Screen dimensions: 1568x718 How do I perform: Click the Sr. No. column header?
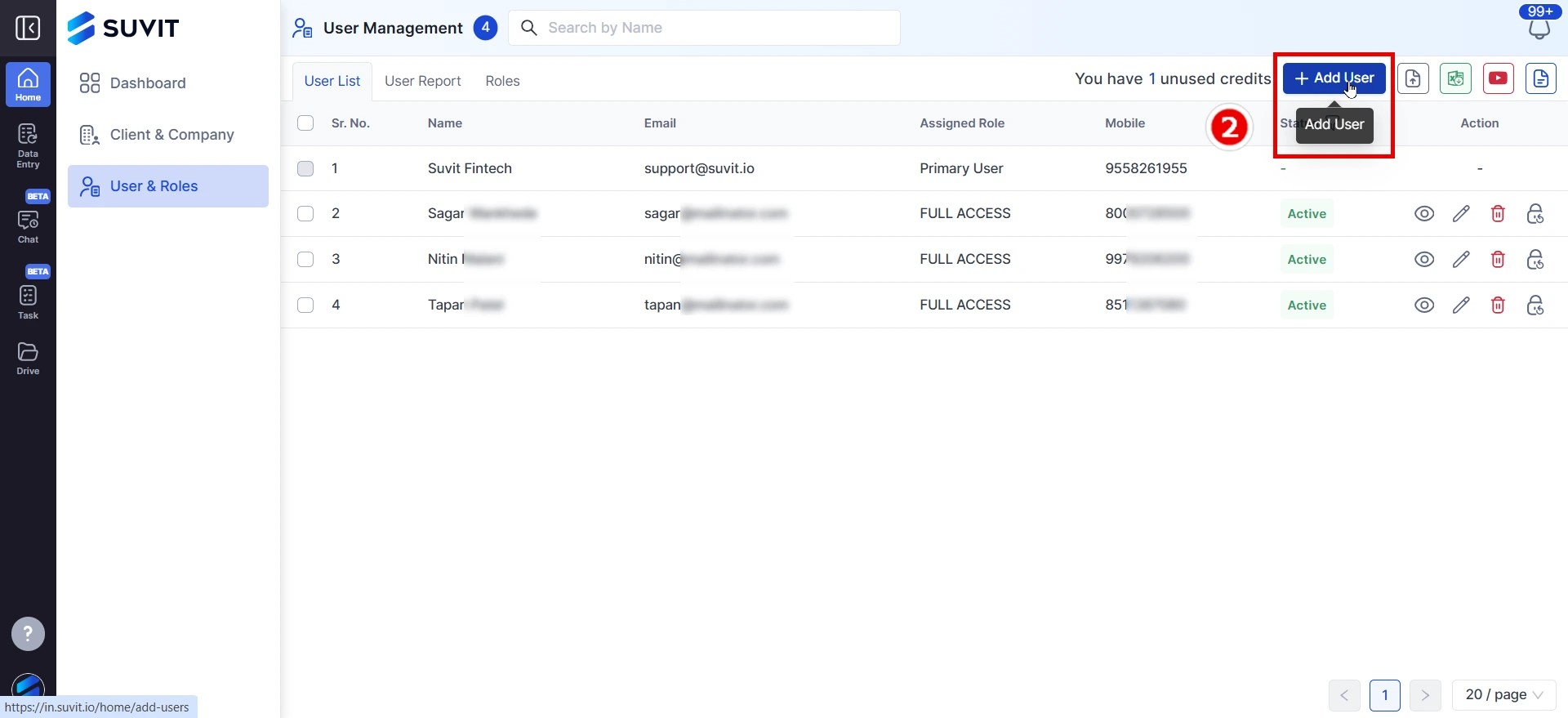350,123
